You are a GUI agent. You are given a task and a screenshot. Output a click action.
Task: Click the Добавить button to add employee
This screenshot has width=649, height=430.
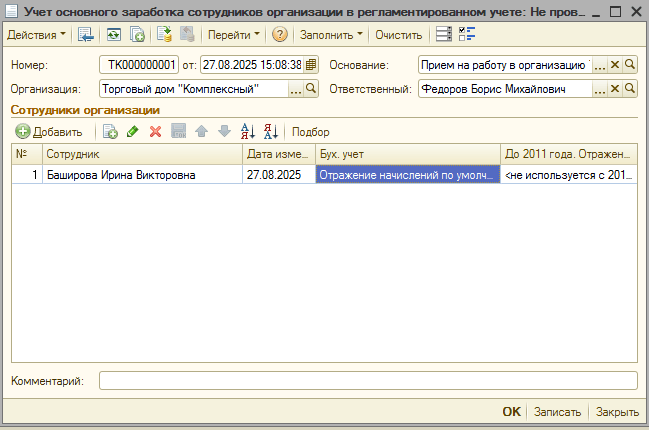[49, 132]
